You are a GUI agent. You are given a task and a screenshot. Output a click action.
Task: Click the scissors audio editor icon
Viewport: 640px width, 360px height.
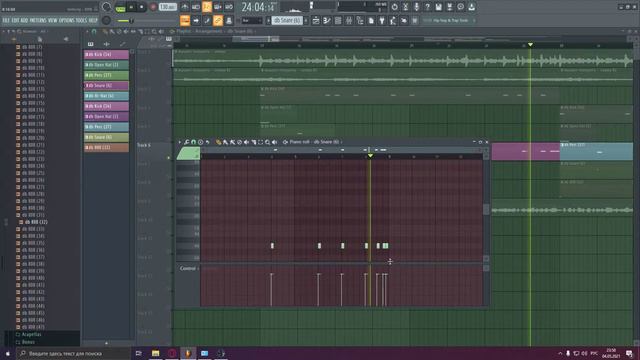[x=406, y=7]
